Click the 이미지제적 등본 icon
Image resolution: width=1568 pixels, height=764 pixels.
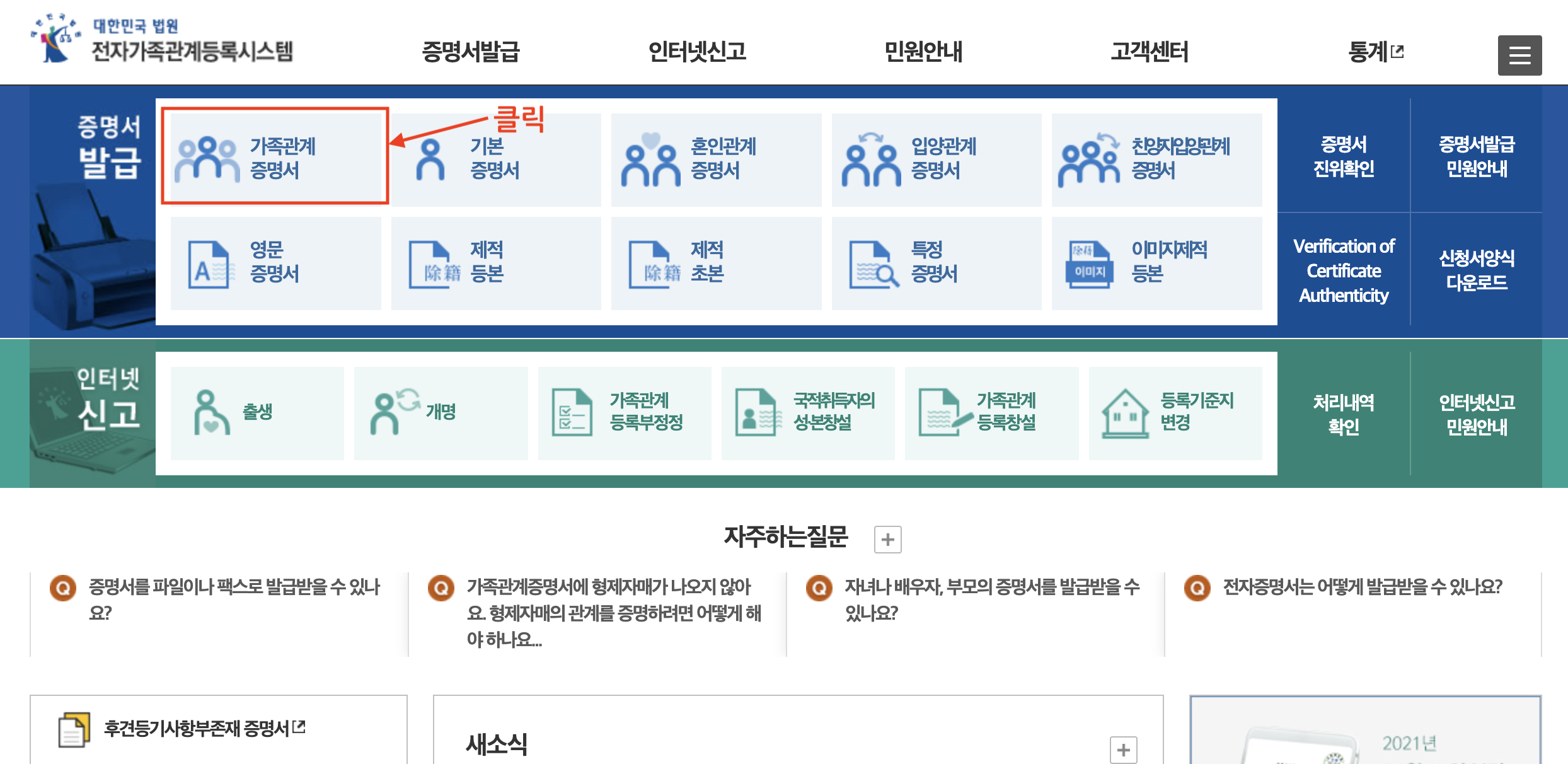(1090, 265)
